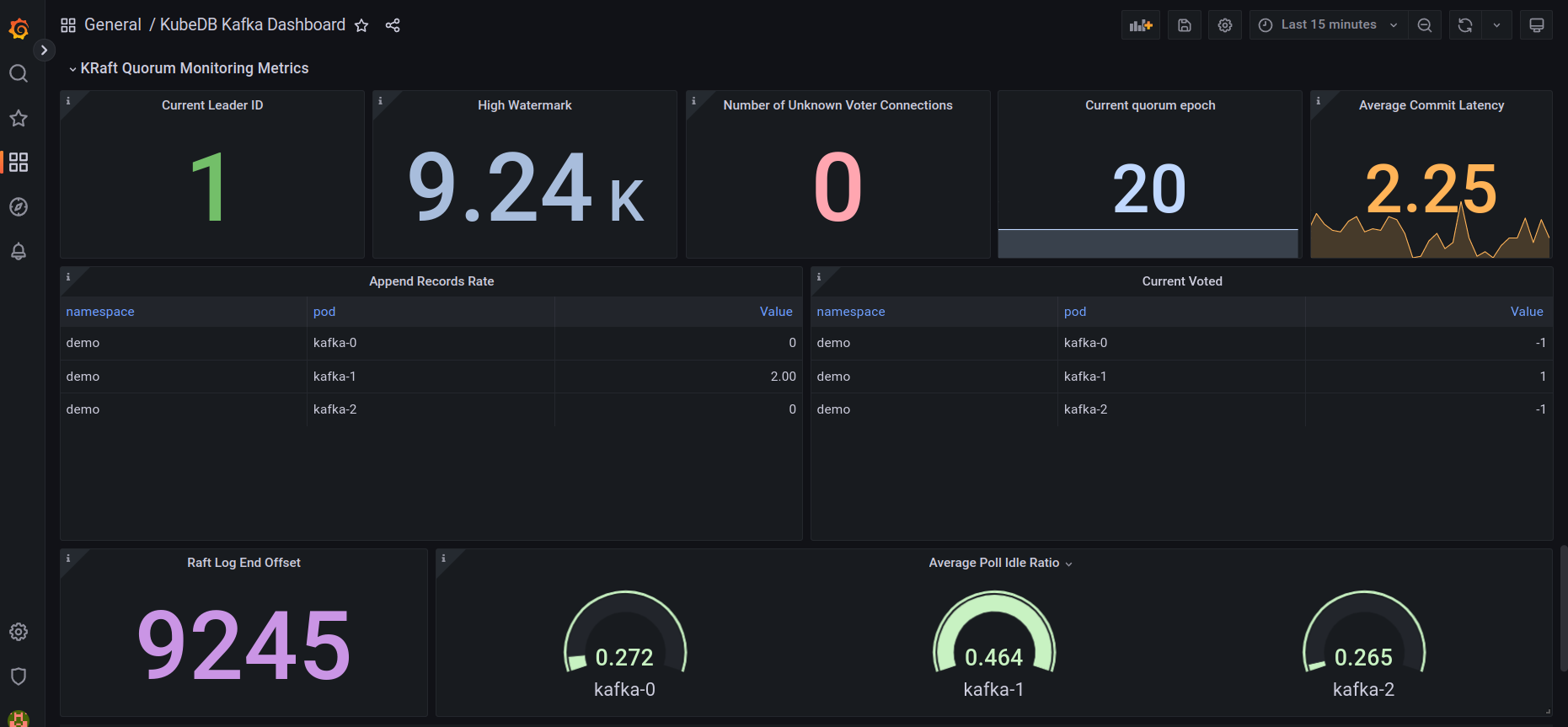
Task: Show info for Raft Log End Offset panel
Action: pos(68,558)
